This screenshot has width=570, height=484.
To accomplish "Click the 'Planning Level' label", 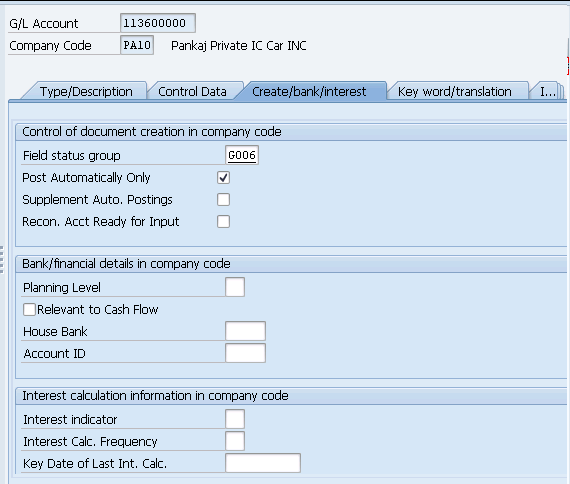I will 62,288.
